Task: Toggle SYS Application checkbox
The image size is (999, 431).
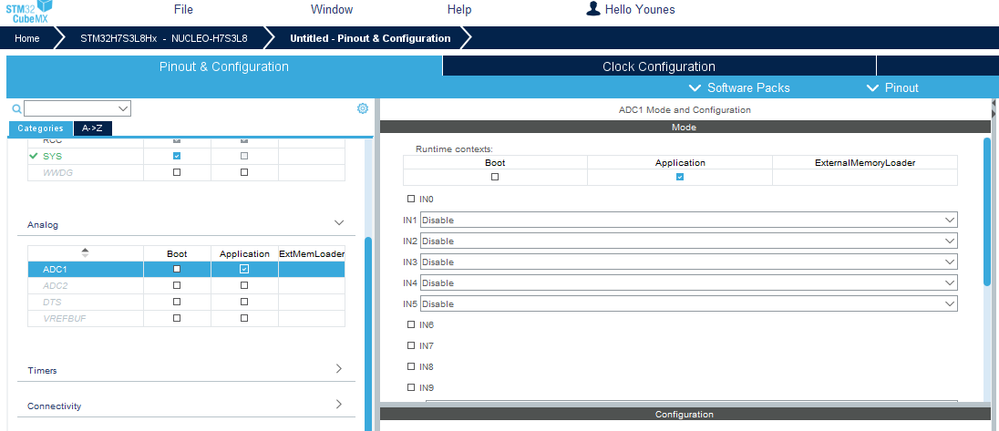Action: point(244,156)
